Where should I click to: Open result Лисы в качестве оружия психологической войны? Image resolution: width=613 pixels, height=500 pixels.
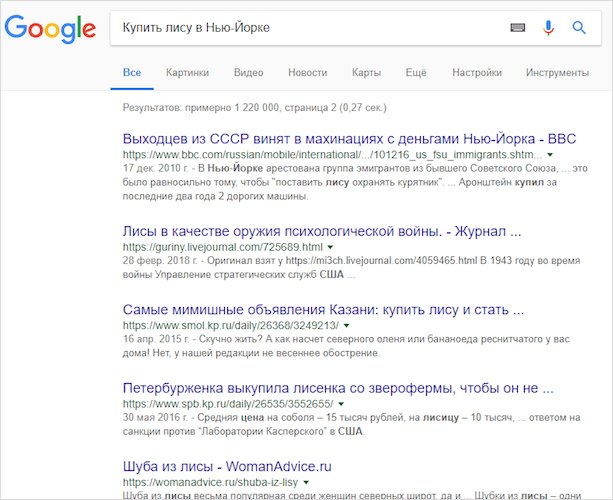coord(322,231)
